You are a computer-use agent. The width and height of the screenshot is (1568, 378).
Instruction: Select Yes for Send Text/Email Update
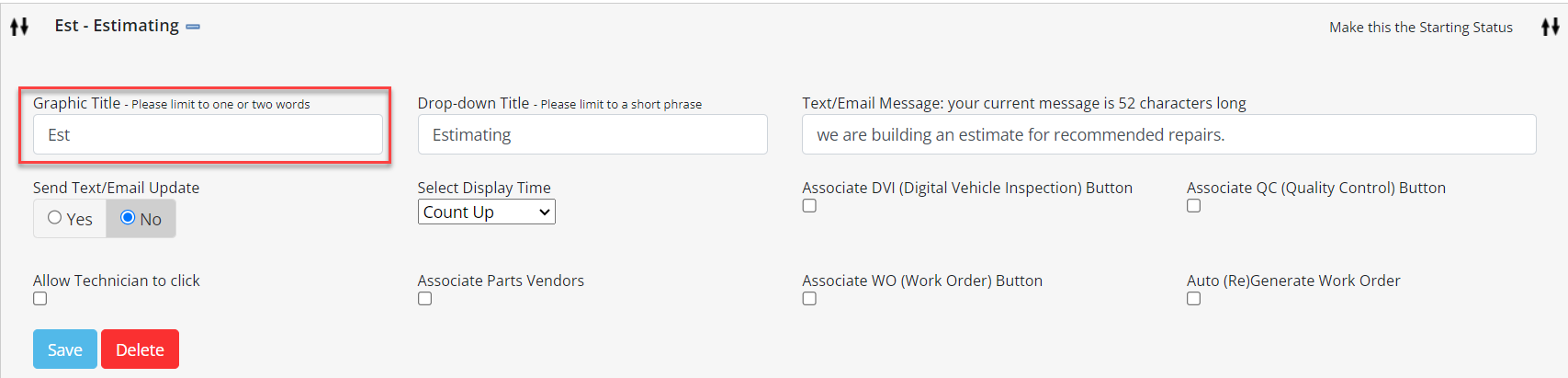(x=55, y=218)
